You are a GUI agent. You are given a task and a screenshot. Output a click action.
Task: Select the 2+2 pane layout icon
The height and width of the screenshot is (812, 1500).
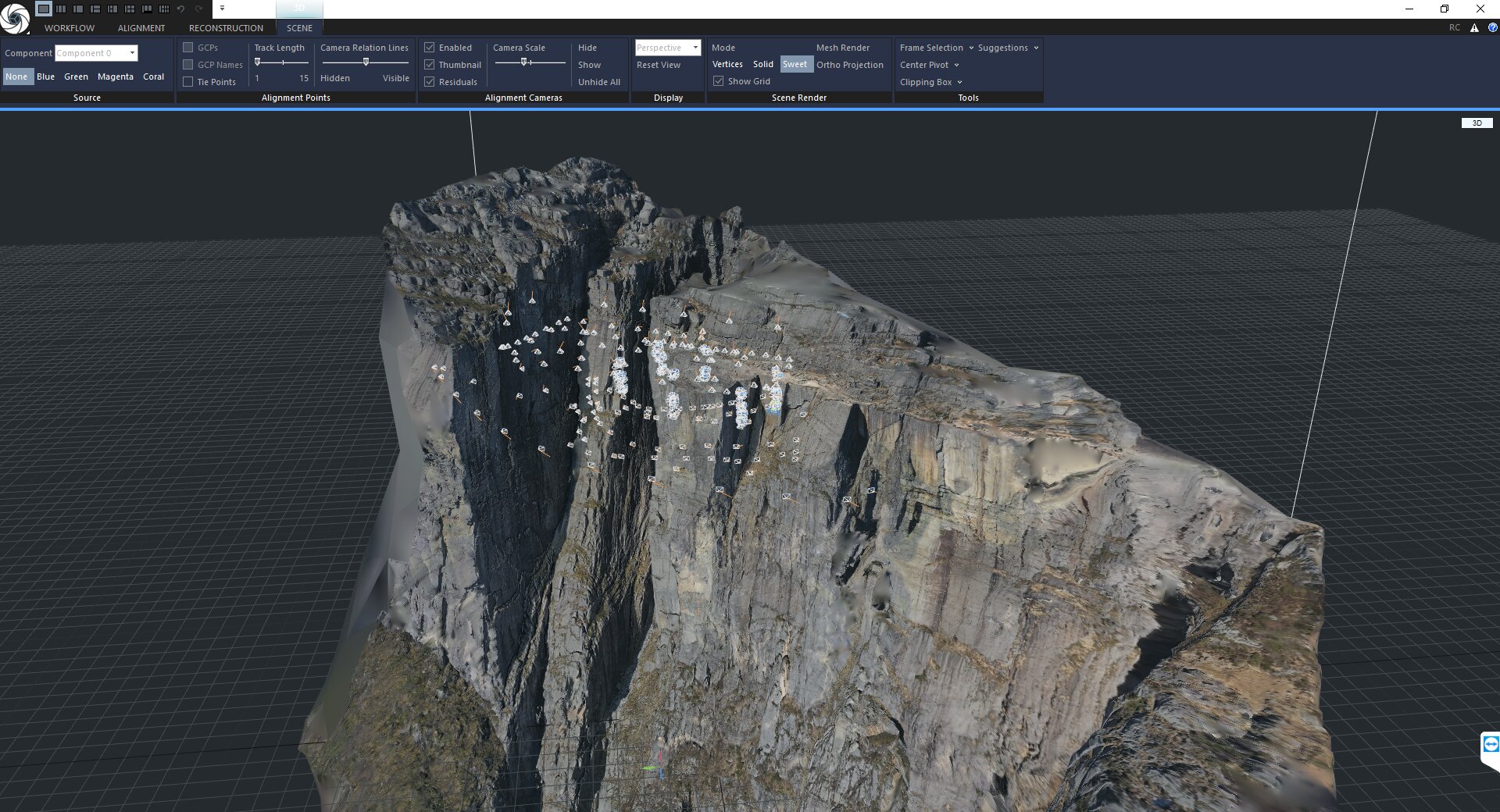(x=130, y=9)
